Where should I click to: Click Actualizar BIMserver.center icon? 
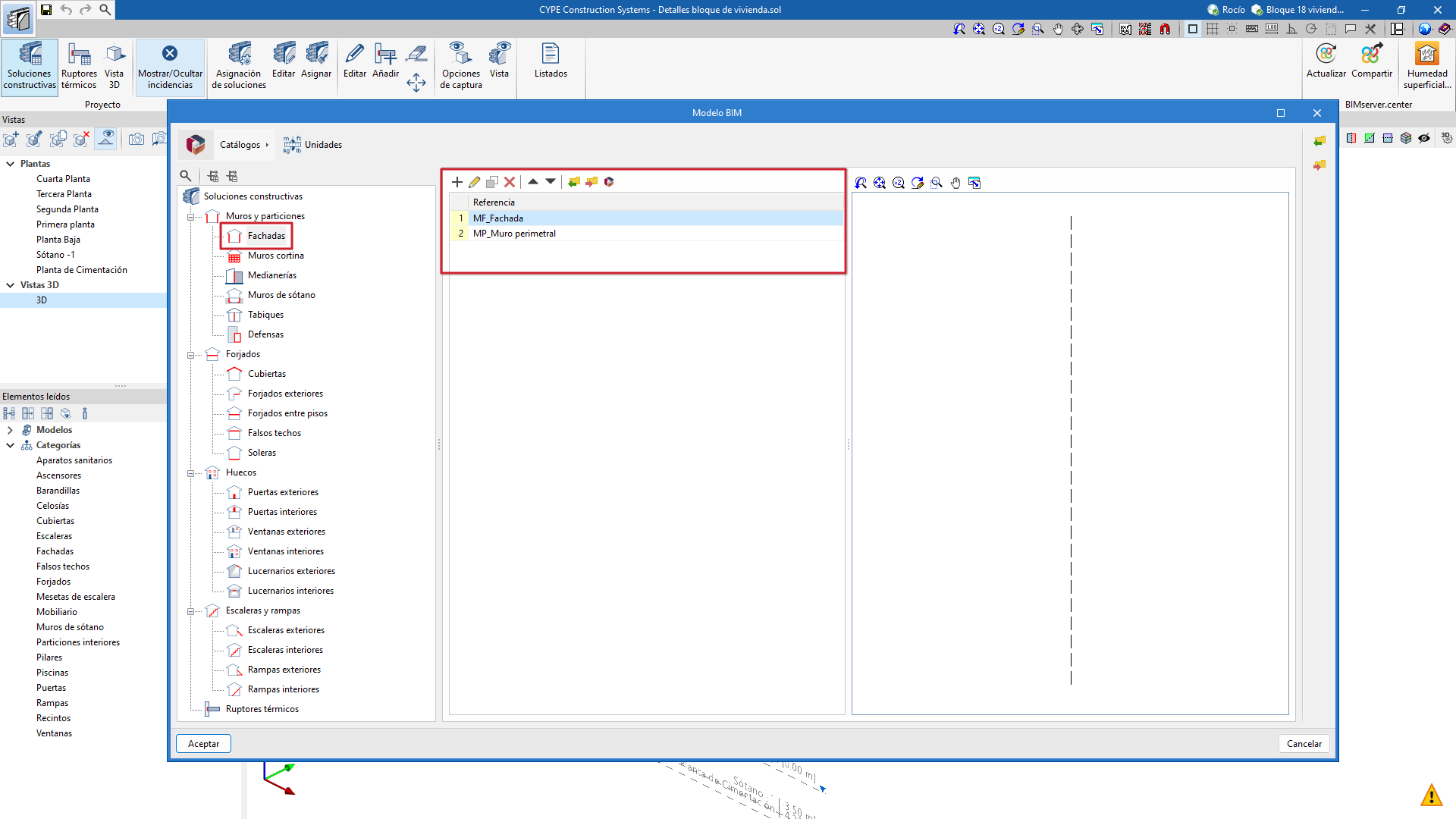(x=1326, y=61)
